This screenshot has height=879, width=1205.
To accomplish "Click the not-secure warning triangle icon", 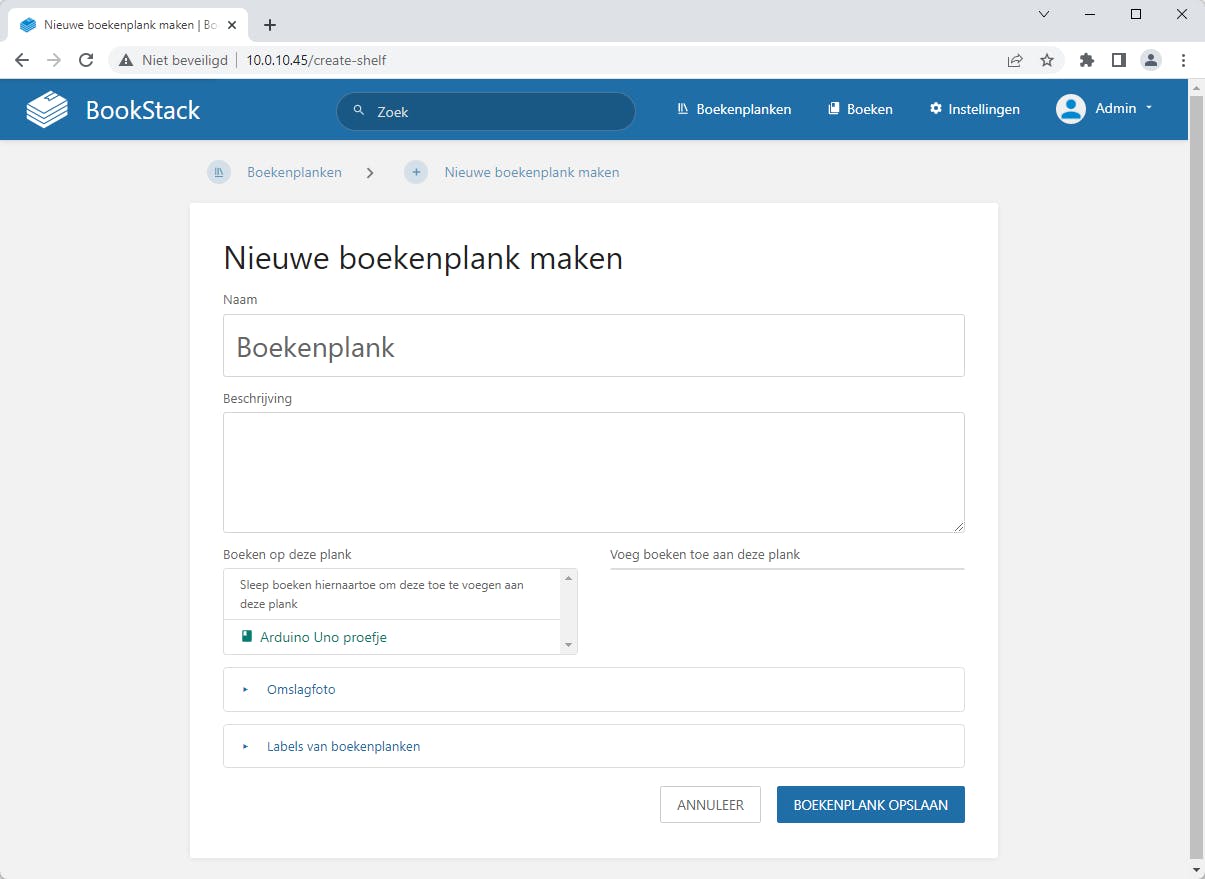I will 126,60.
